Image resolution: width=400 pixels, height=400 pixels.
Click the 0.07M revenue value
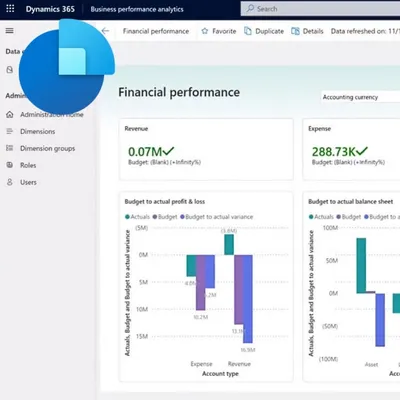(x=145, y=152)
